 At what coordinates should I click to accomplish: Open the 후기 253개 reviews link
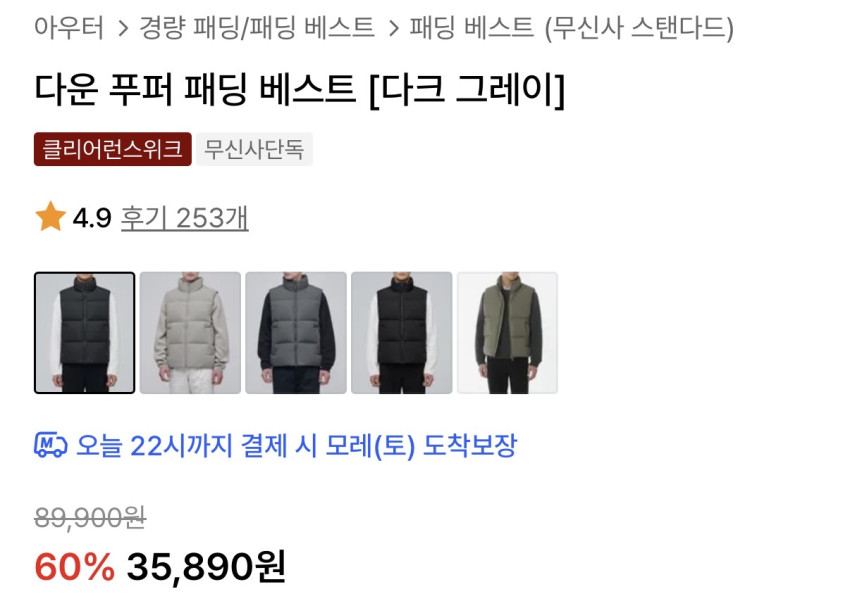coord(184,218)
